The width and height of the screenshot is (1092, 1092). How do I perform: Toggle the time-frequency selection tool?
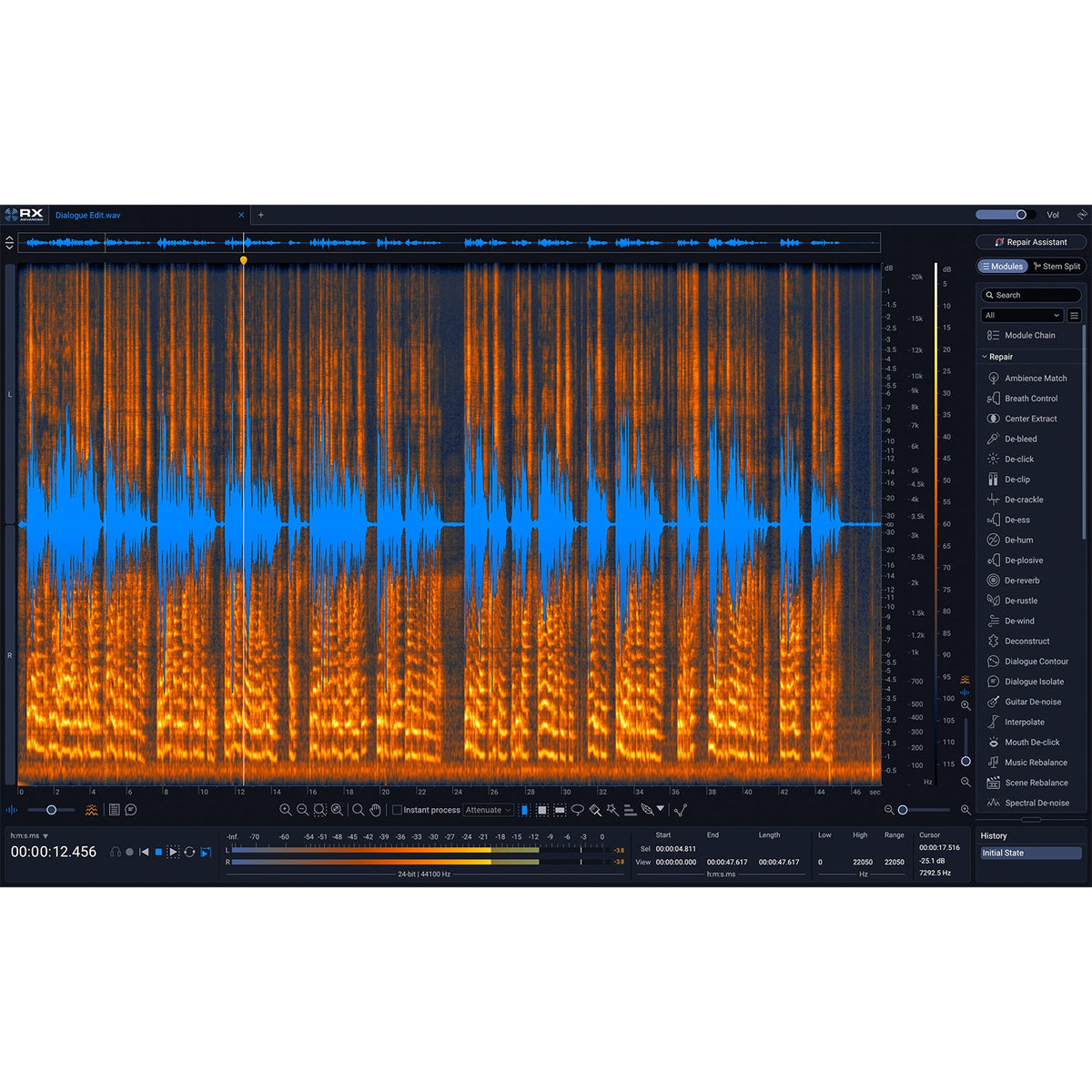point(542,810)
